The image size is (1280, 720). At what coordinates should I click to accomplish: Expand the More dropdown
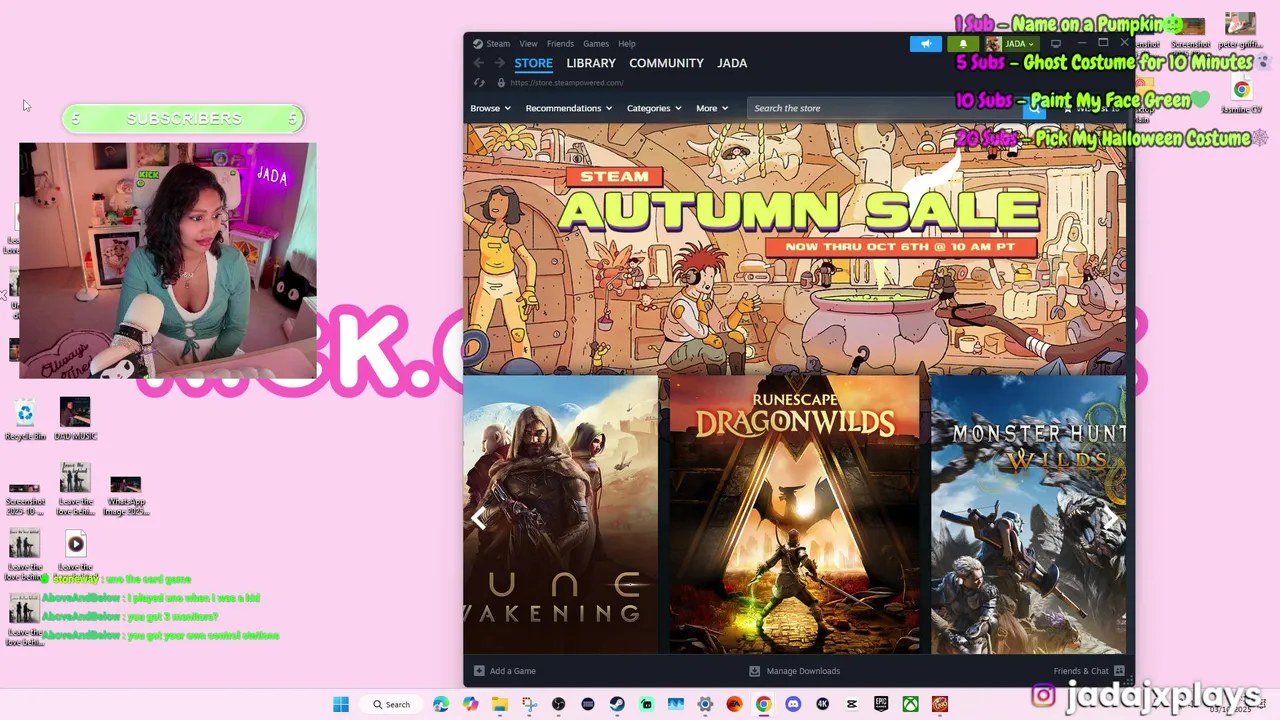pyautogui.click(x=712, y=108)
